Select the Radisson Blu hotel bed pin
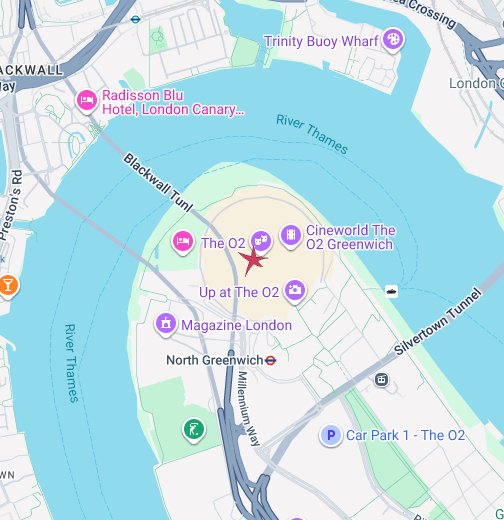504x520 pixels. [87, 101]
